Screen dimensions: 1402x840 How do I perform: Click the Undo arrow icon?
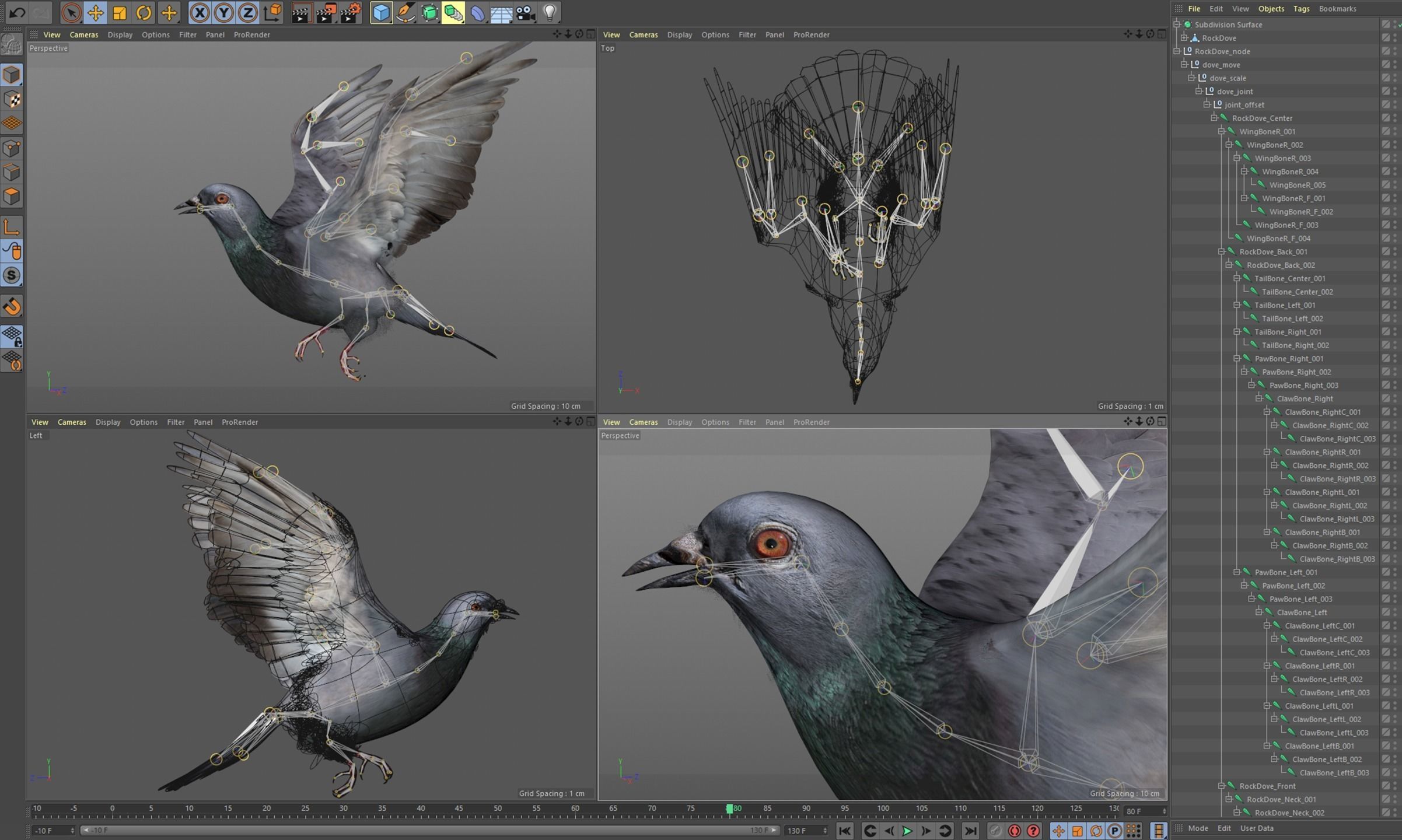pyautogui.click(x=17, y=12)
